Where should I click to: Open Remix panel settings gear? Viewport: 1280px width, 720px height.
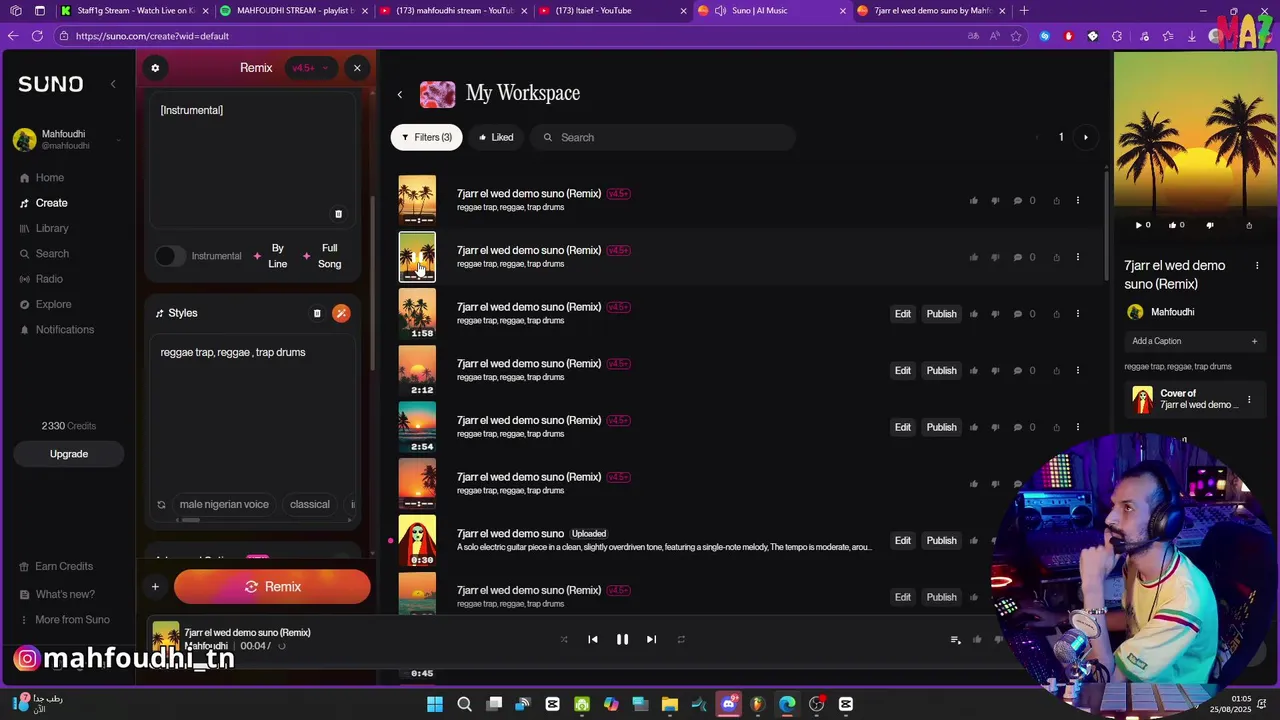coord(155,68)
